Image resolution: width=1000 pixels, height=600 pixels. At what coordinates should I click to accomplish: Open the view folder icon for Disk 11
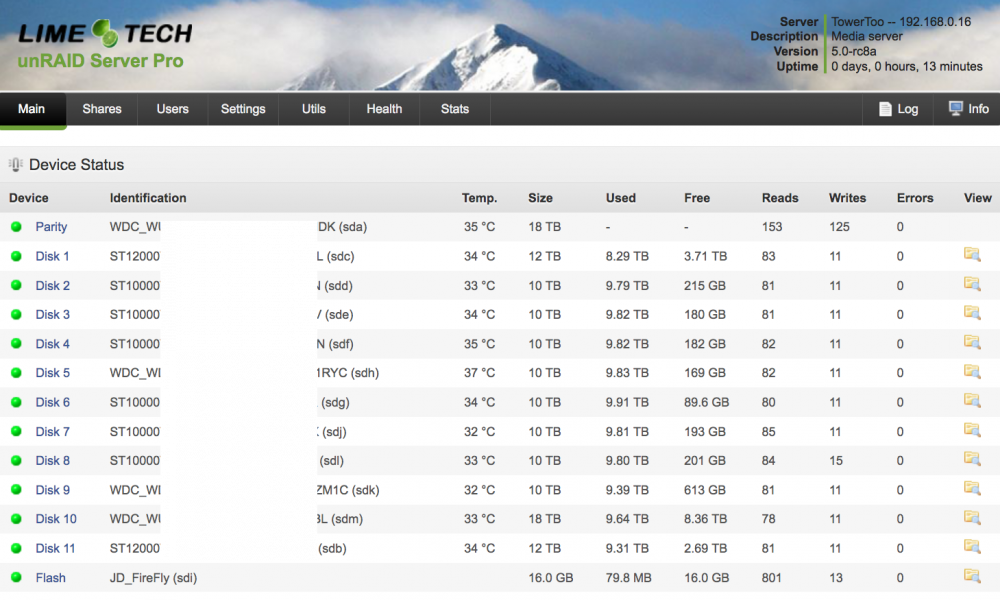tap(972, 547)
